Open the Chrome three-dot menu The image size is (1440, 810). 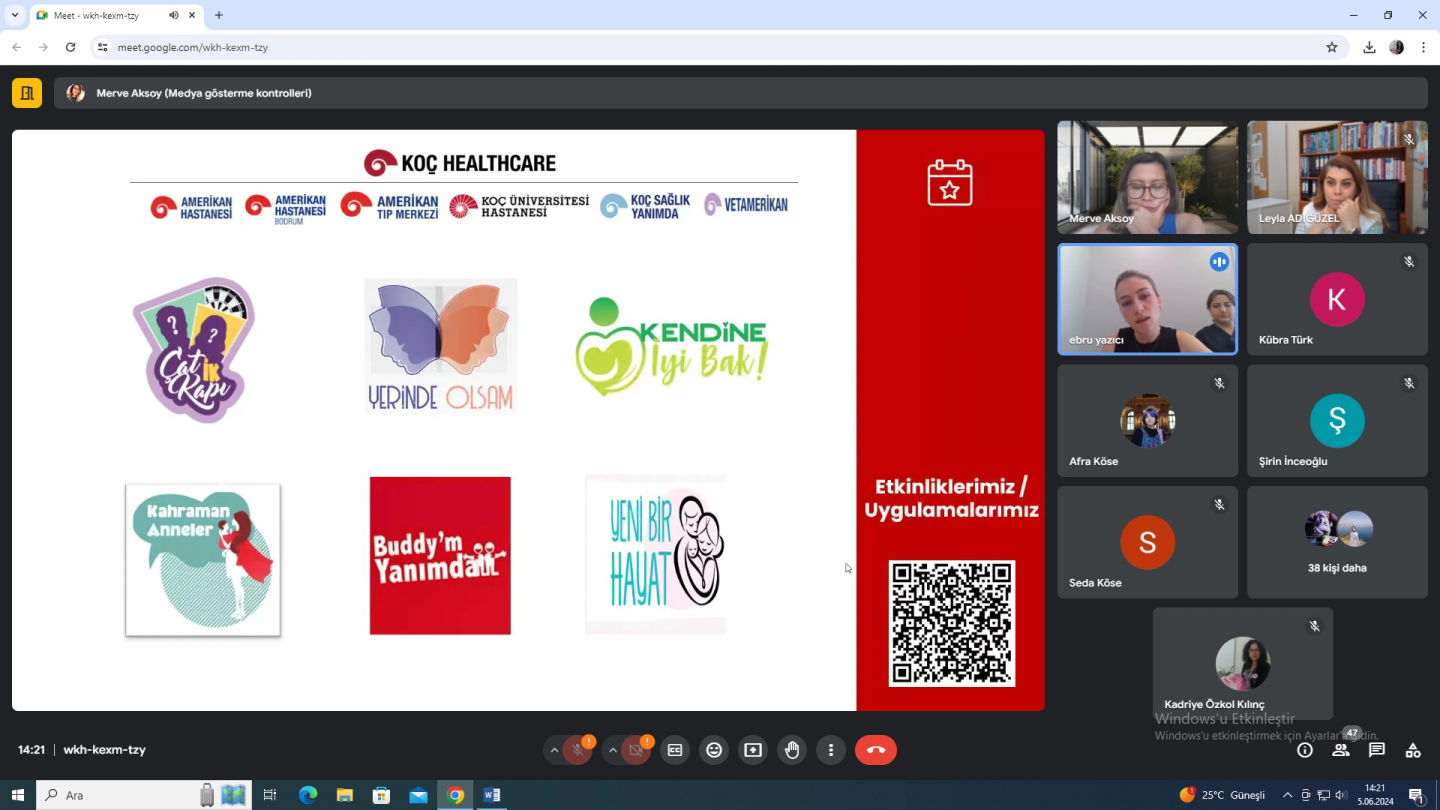(x=1423, y=47)
